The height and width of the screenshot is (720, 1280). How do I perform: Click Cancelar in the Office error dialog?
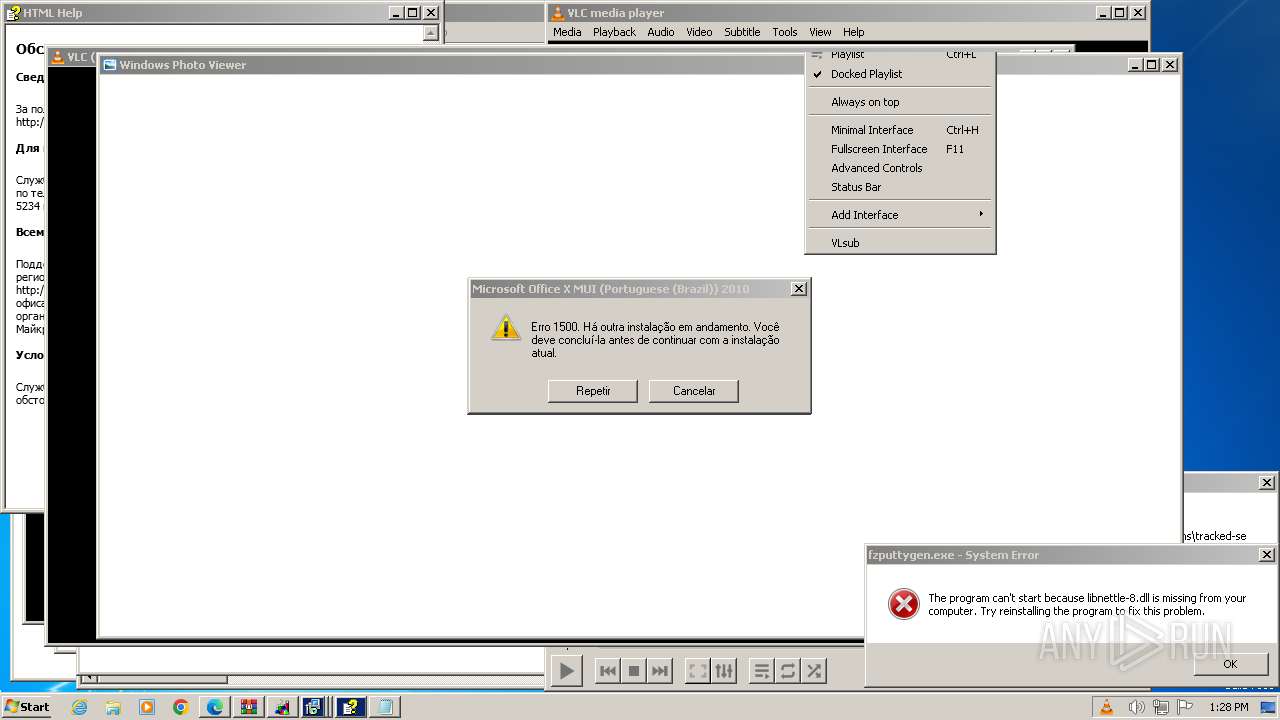[694, 391]
